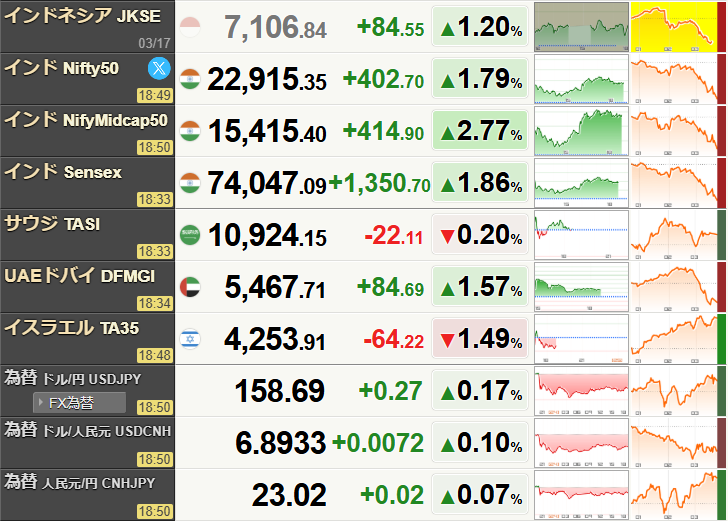Click the India flag in Sensex row
The height and width of the screenshot is (521, 728).
point(190,183)
